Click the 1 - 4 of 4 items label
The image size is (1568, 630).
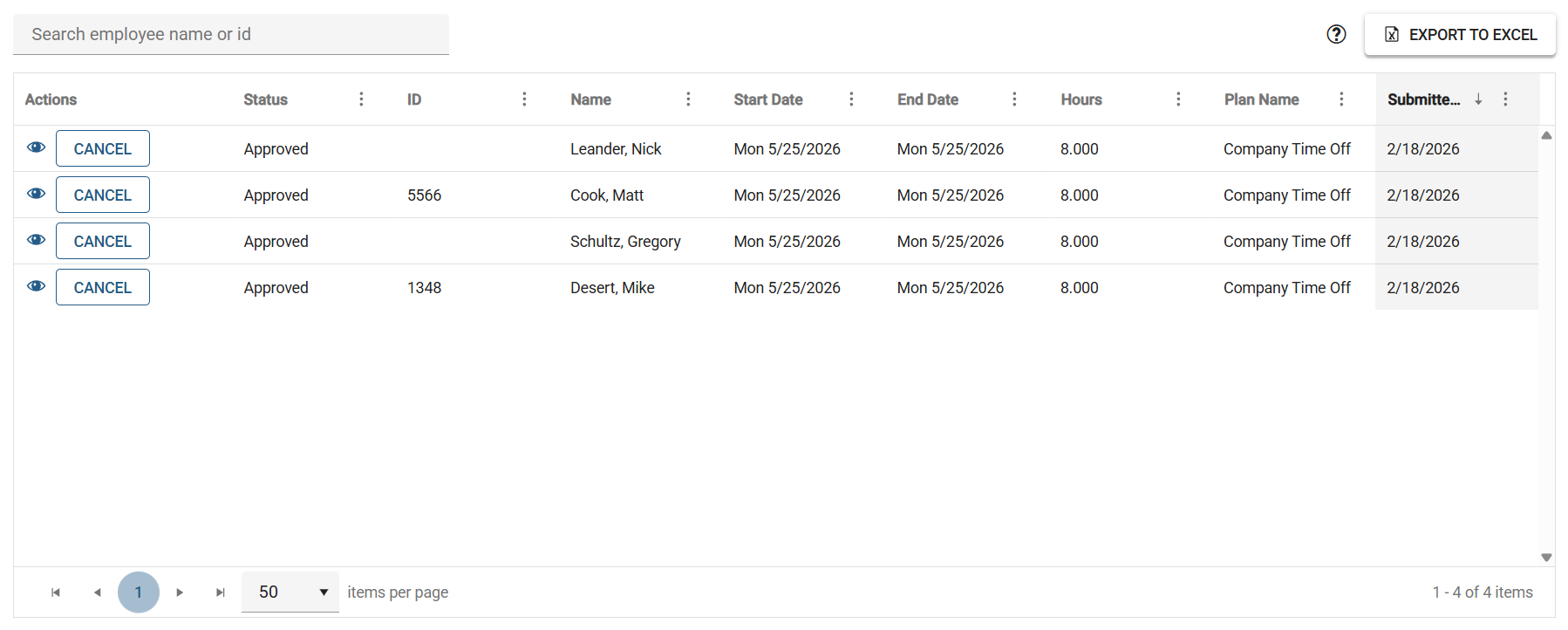[1483, 592]
